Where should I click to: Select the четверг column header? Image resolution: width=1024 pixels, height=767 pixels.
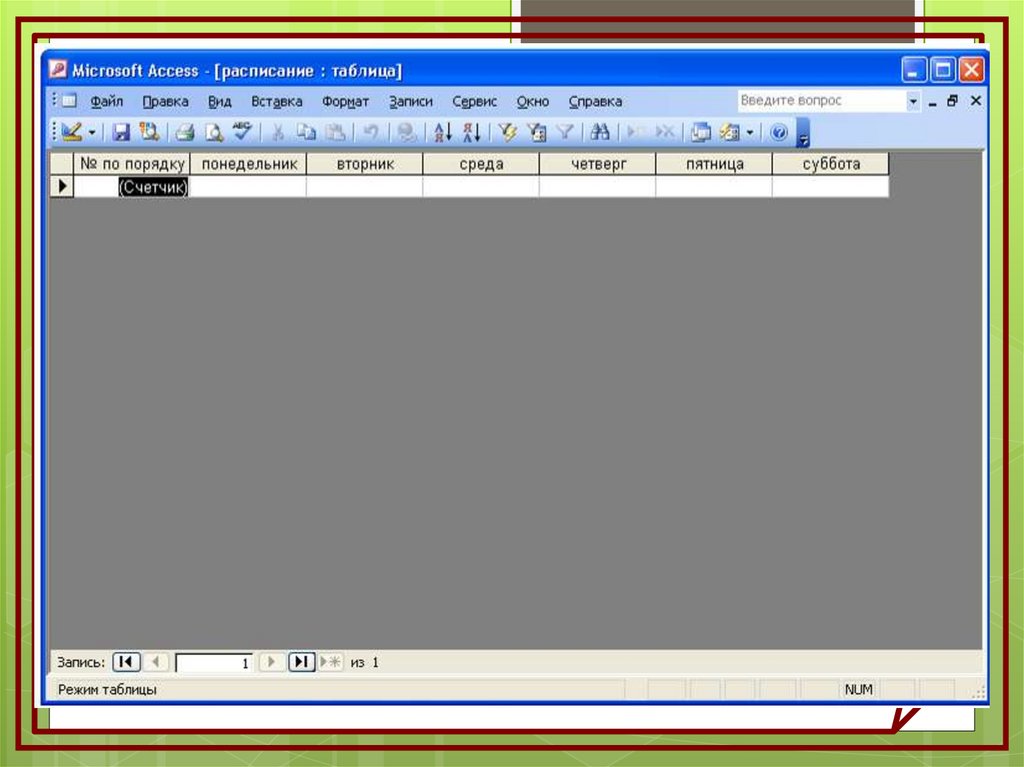598,164
